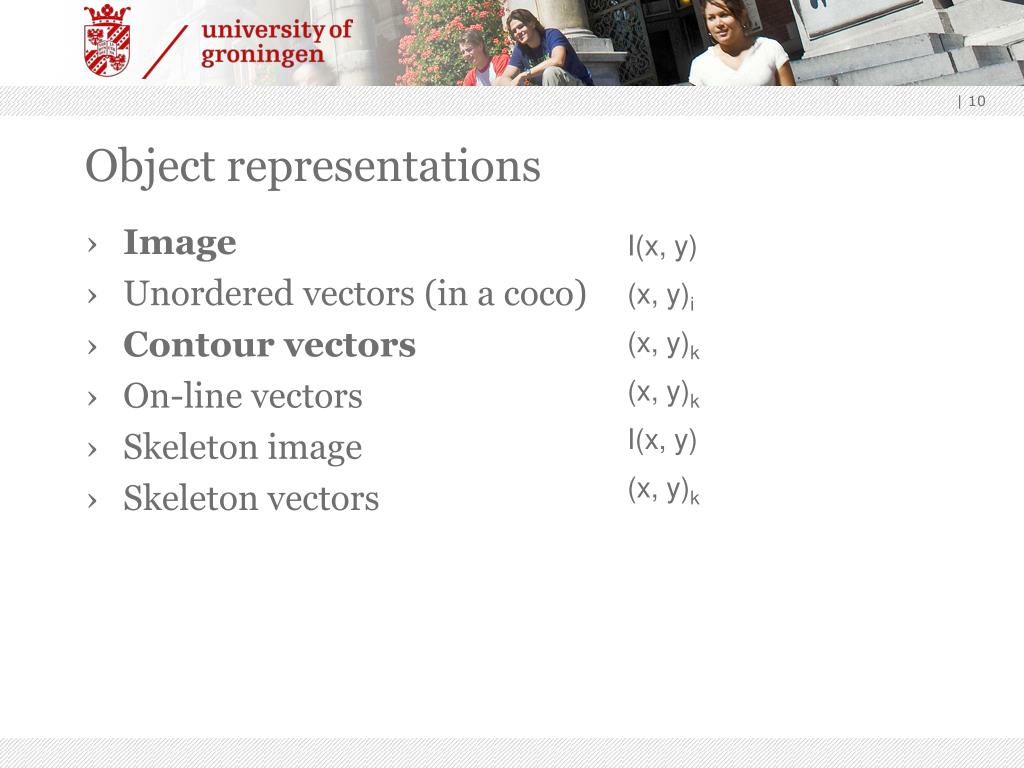Screen dimensions: 1024x768
Task: Select the 'On-line vectors' list item
Action: click(243, 396)
